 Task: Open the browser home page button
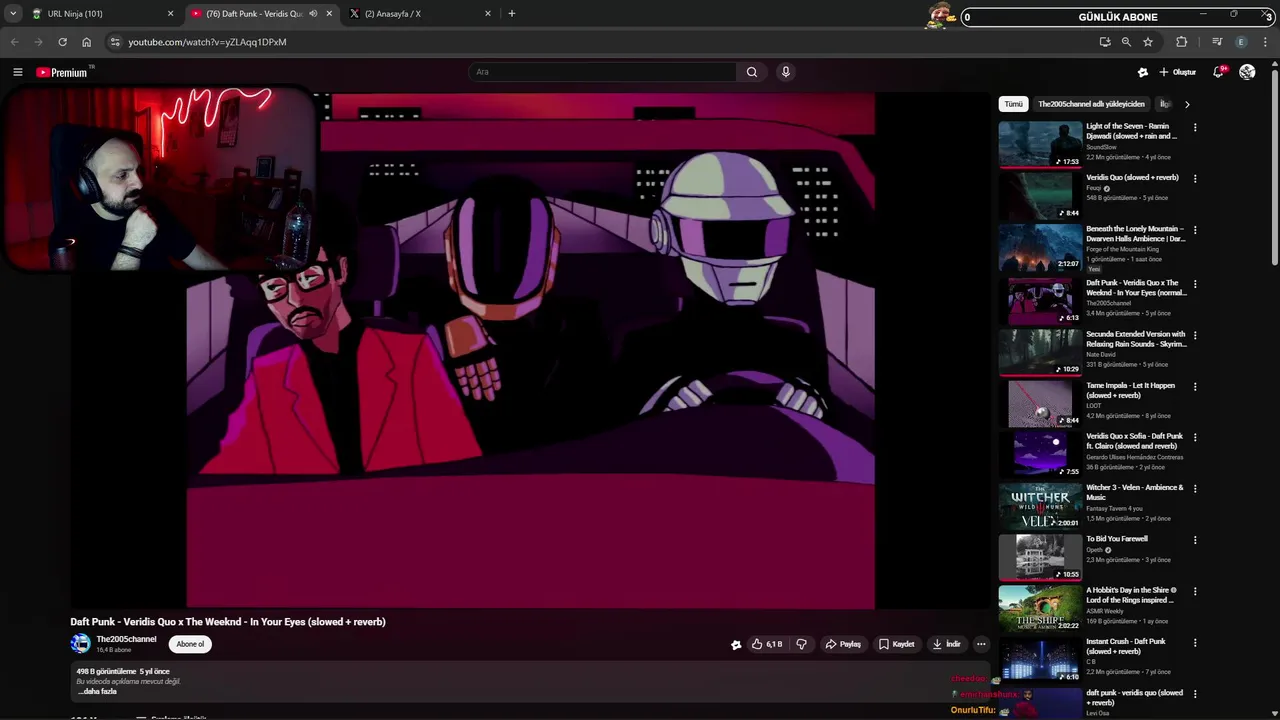point(87,42)
